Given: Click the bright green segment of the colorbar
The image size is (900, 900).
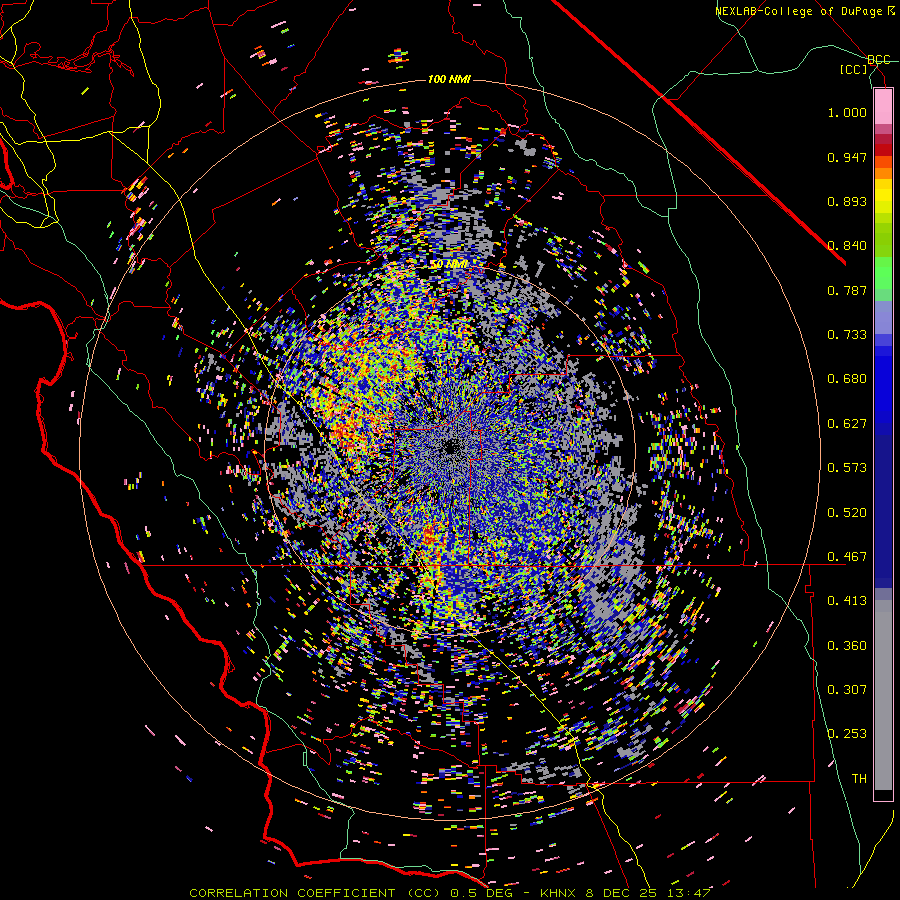Looking at the screenshot, I should coord(883,273).
